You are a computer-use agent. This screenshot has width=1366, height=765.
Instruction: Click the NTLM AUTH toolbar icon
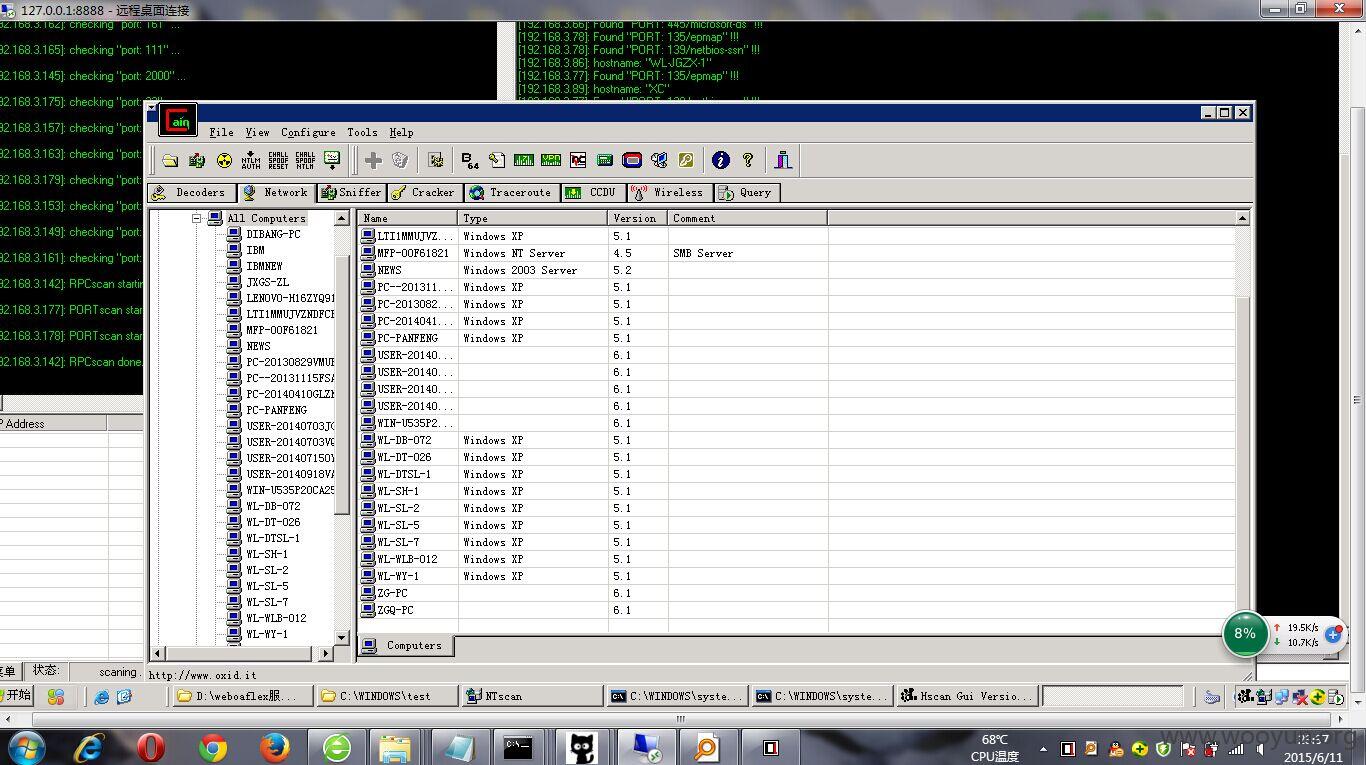click(251, 160)
